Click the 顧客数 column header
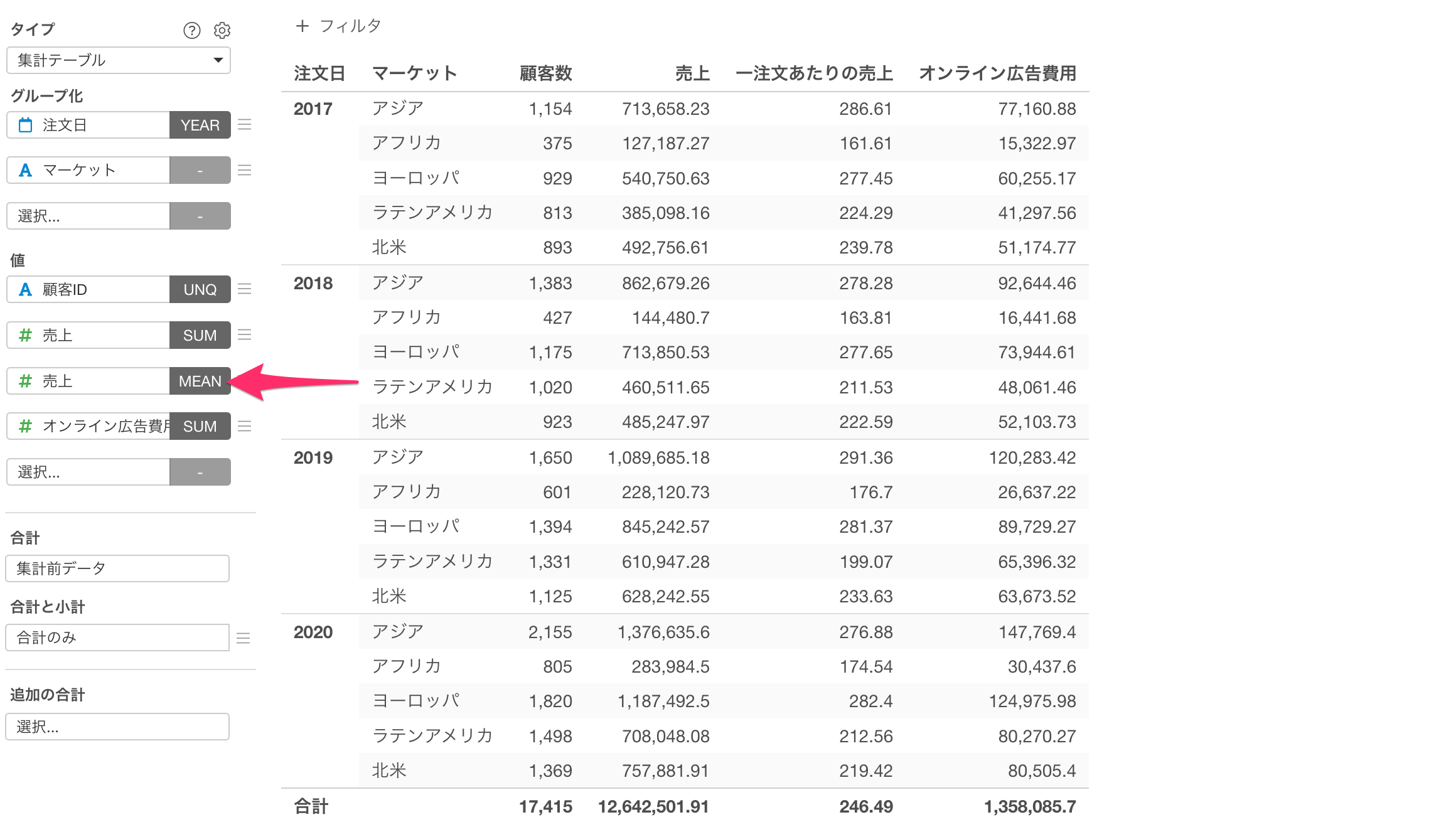 (545, 73)
